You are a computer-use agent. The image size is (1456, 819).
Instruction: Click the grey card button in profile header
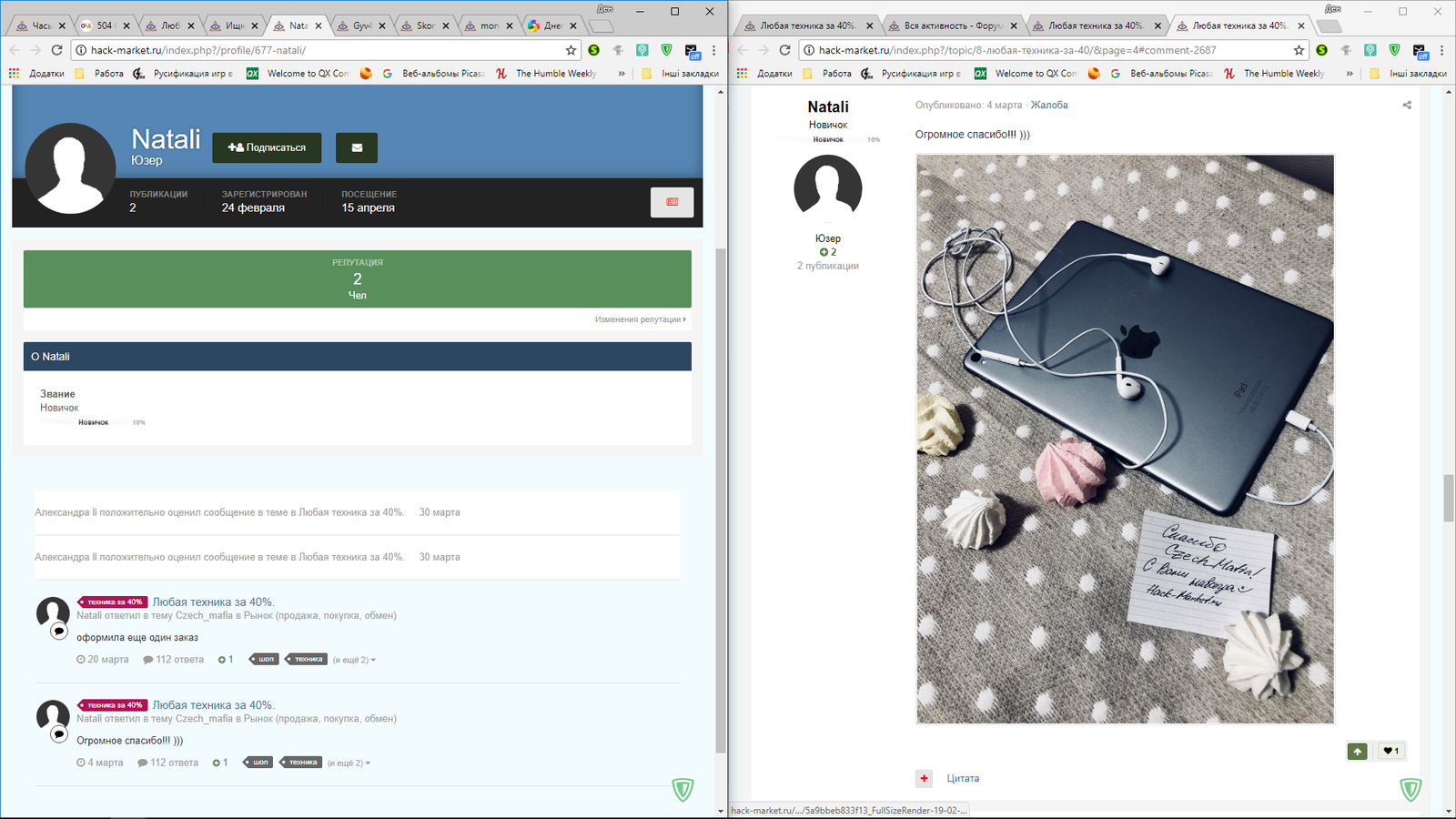tap(672, 202)
